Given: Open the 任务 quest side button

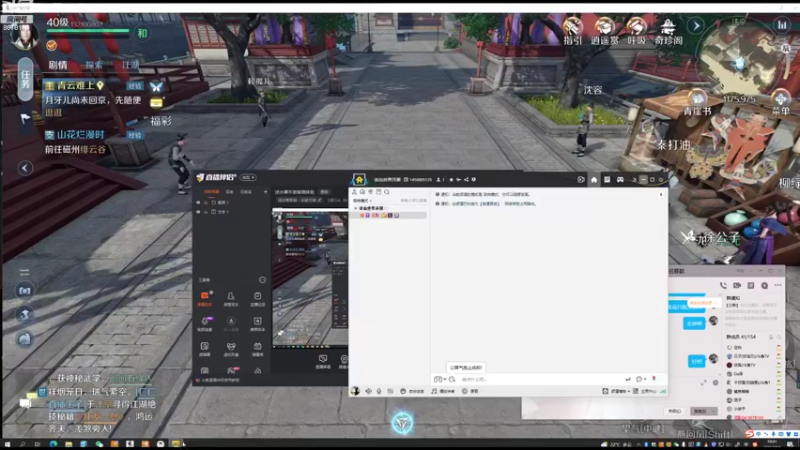Looking at the screenshot, I should coord(25,79).
